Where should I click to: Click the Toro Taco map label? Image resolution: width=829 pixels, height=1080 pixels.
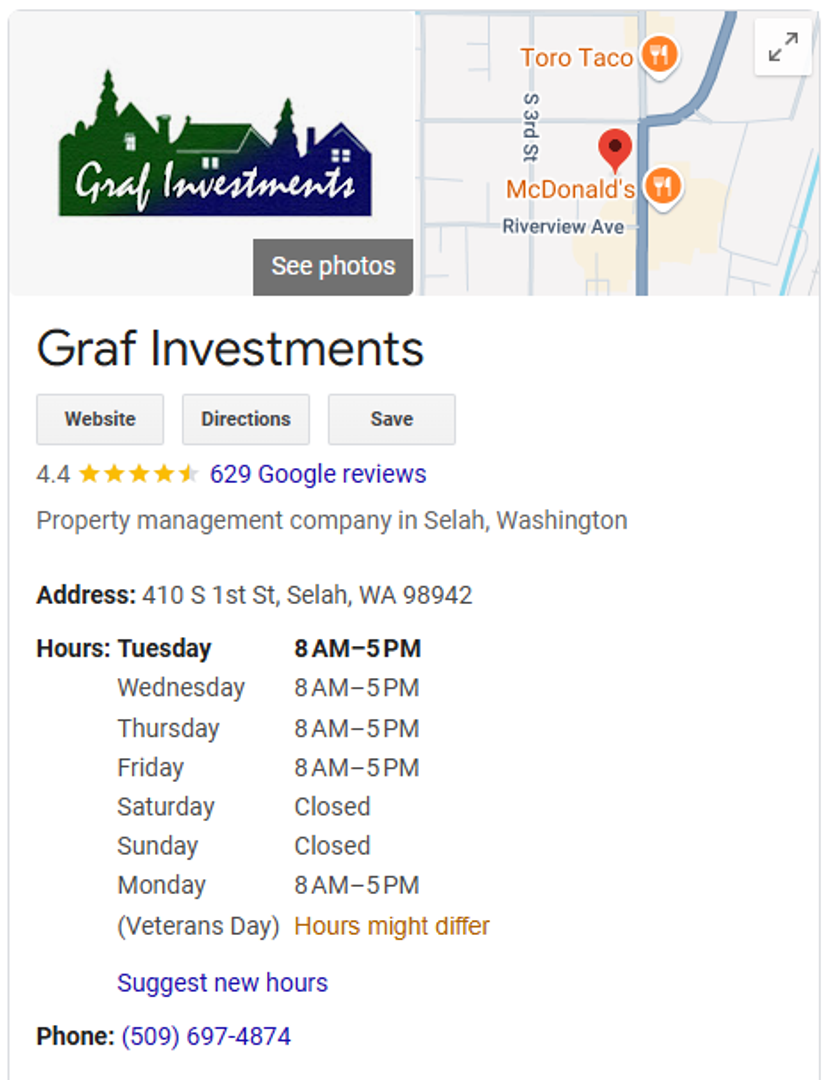point(576,58)
